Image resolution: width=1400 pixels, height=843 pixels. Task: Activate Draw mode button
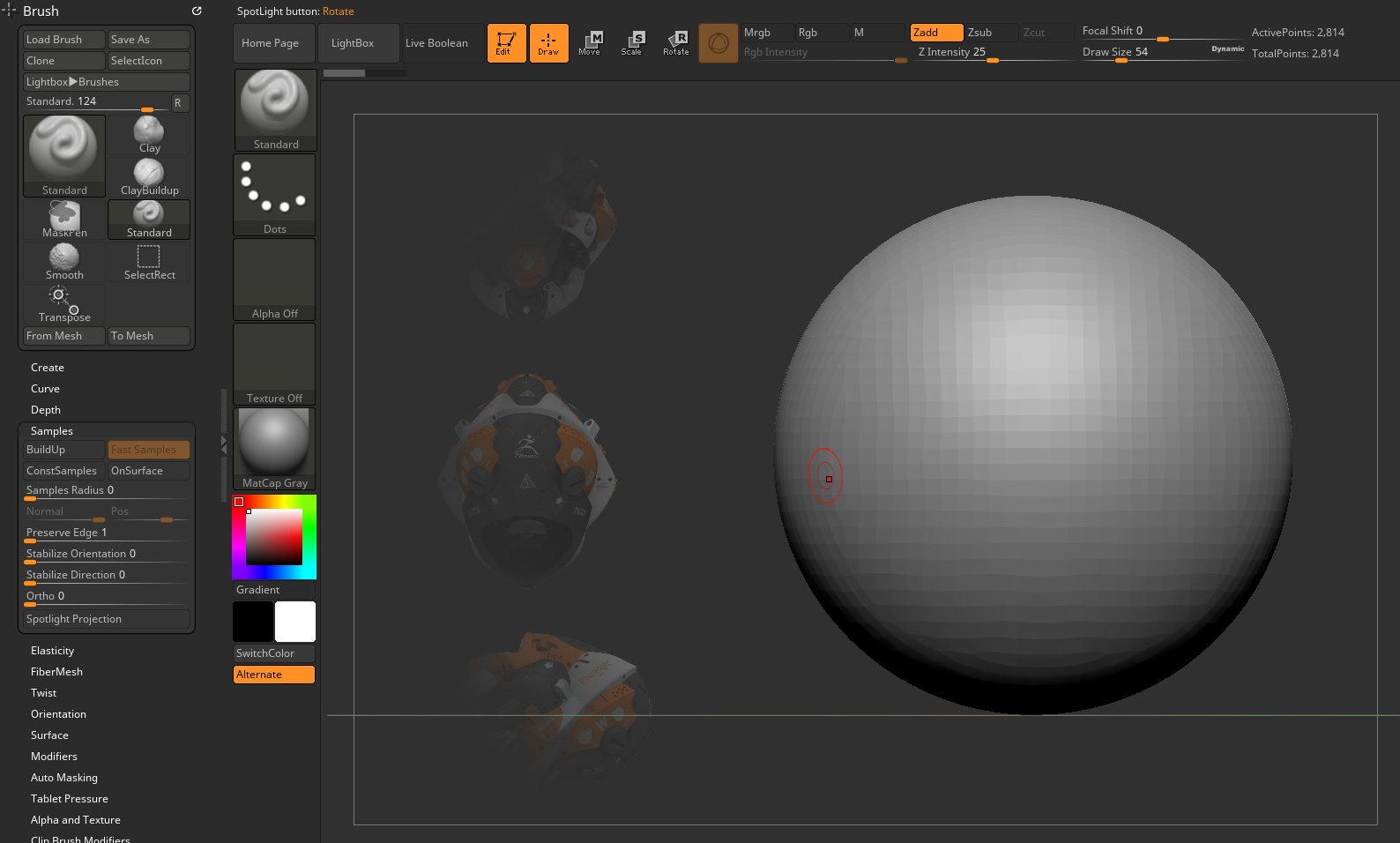click(548, 43)
